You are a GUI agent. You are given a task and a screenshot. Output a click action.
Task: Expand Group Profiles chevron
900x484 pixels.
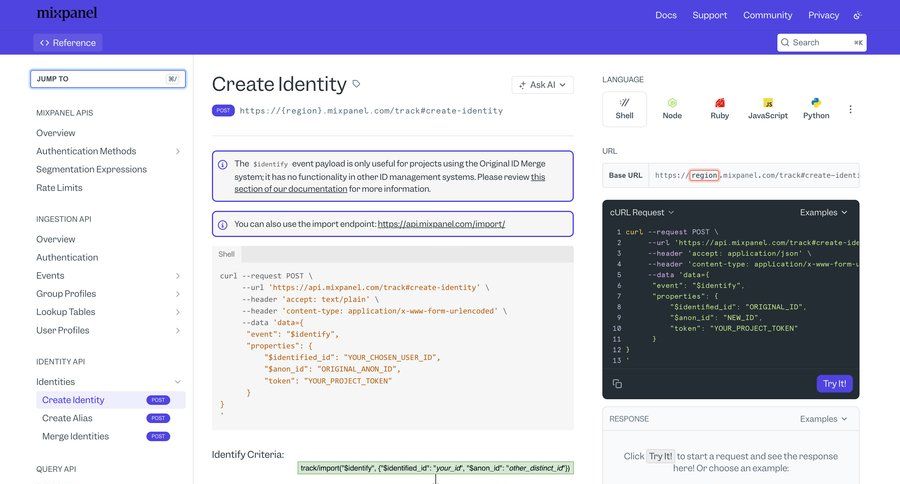click(178, 294)
